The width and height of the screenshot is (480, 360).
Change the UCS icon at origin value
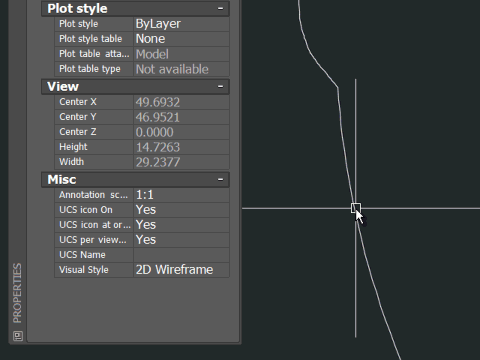[181, 225]
